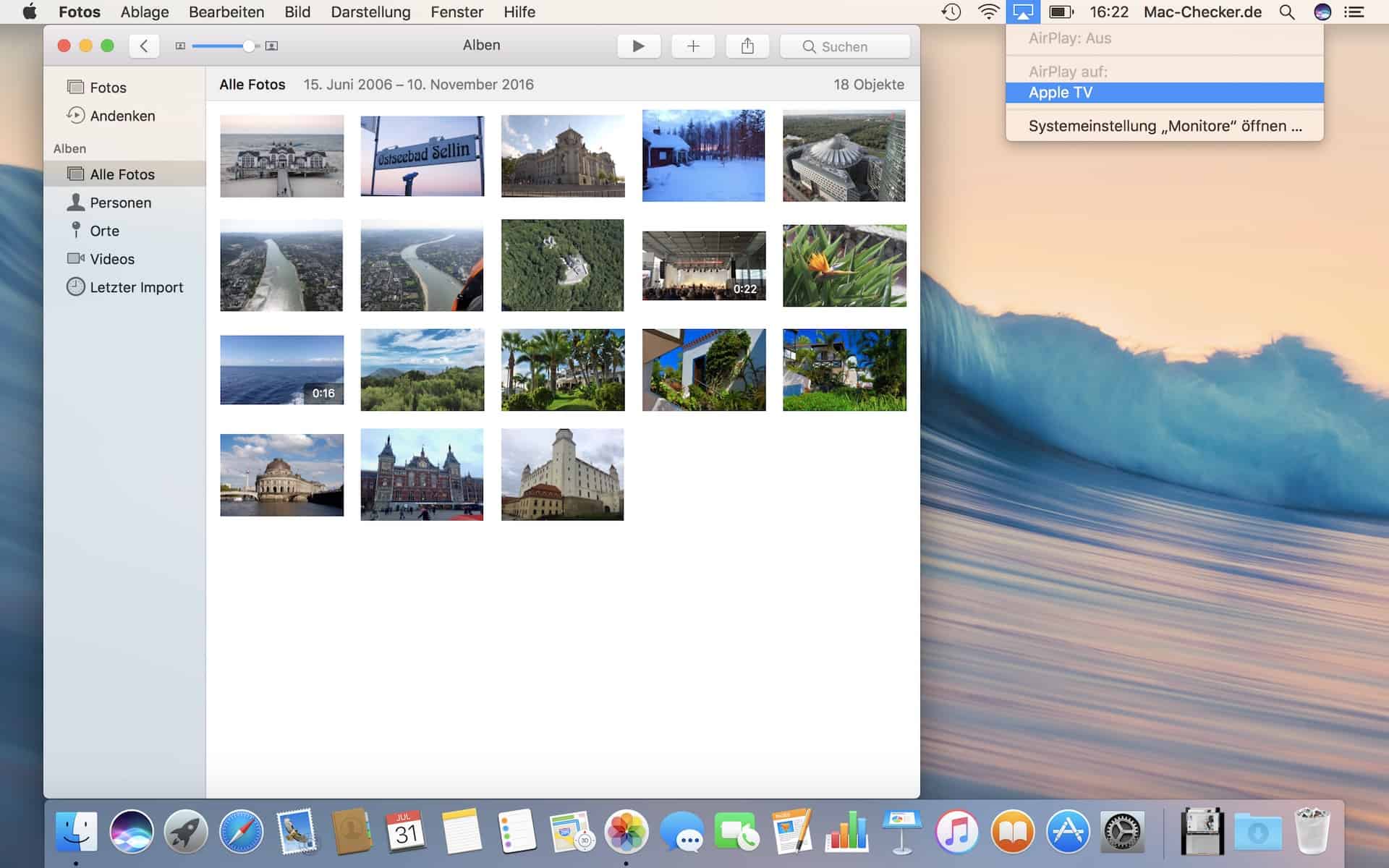This screenshot has width=1389, height=868.
Task: Start slideshow with the play button
Action: (639, 46)
